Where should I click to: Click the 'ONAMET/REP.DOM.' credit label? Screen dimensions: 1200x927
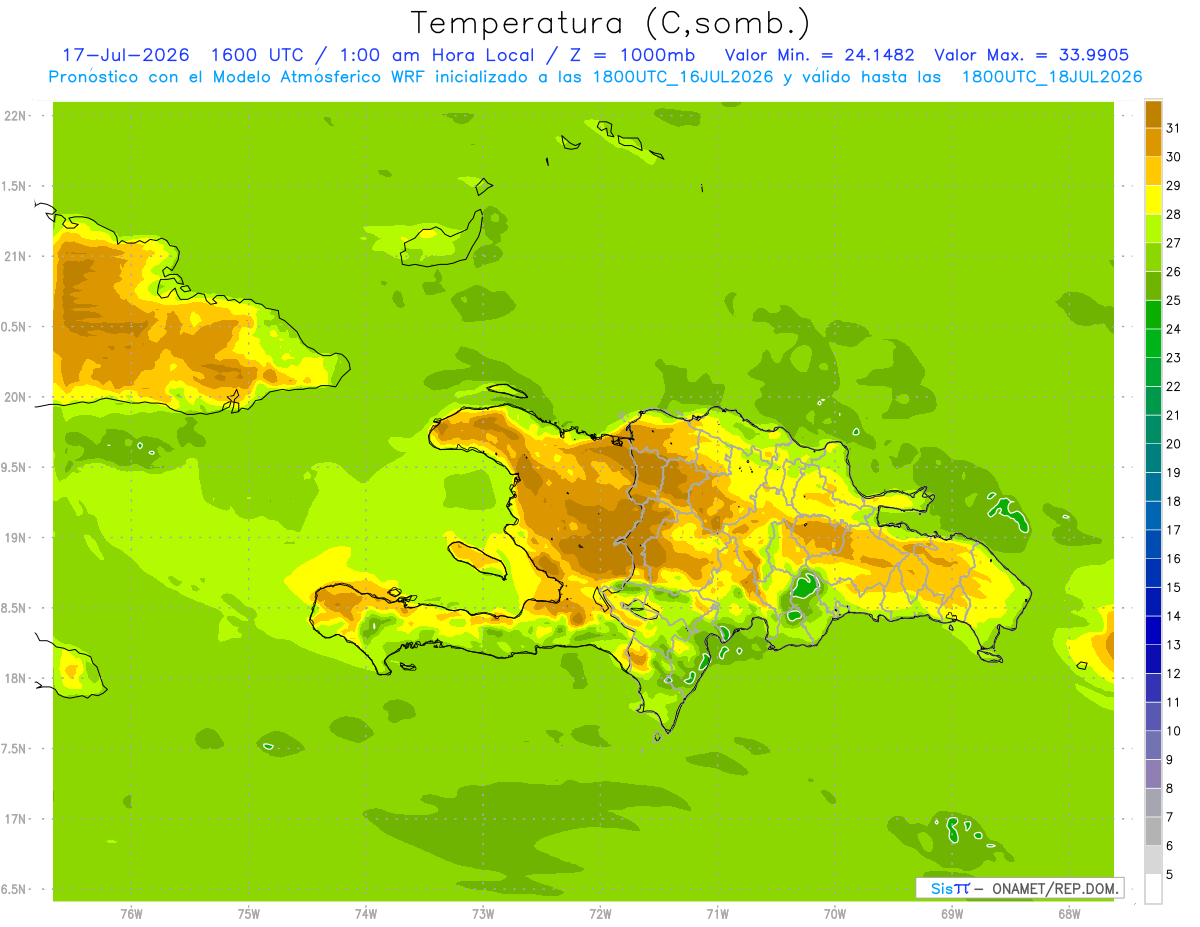pos(1055,888)
